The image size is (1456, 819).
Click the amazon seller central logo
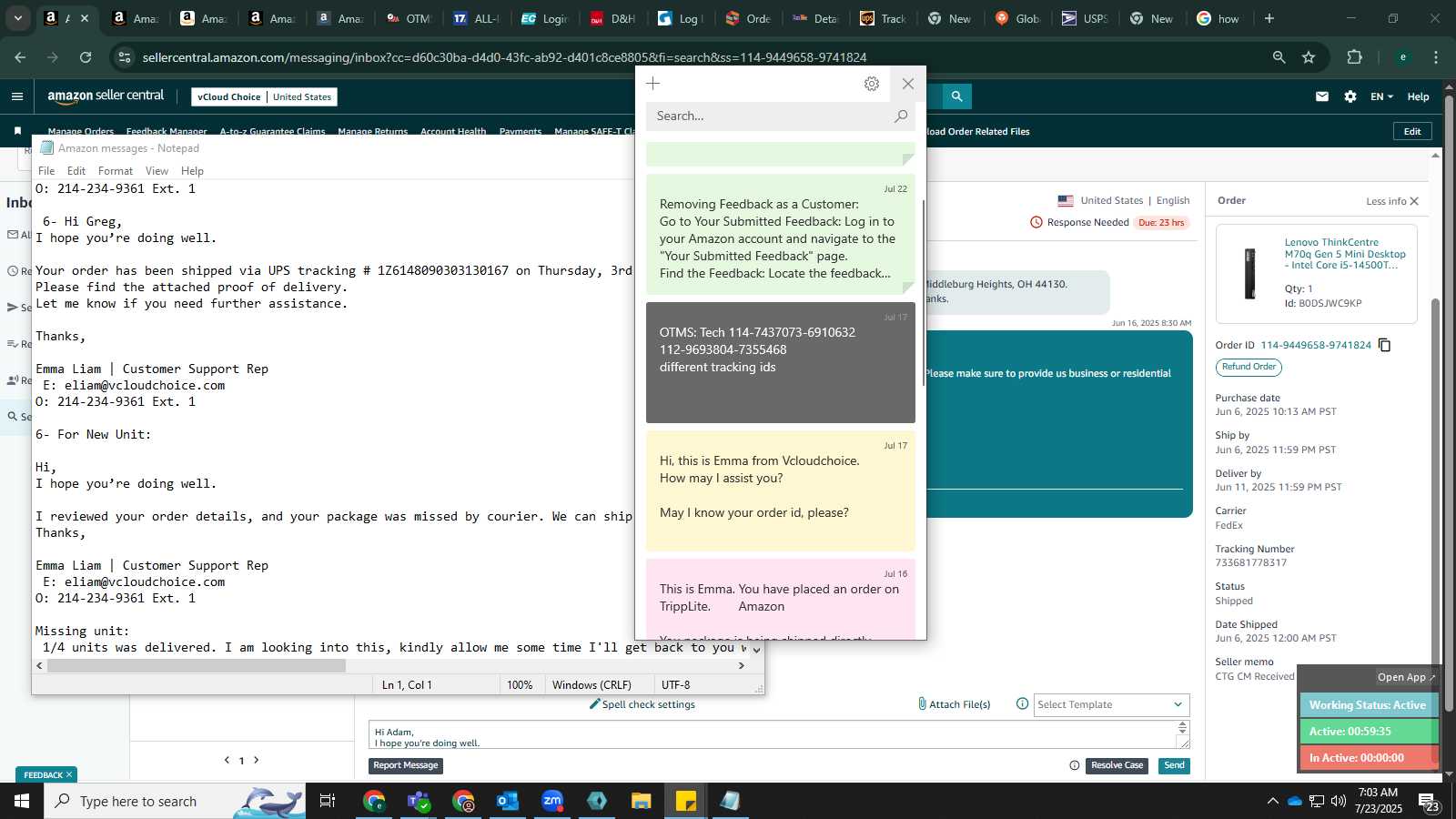(x=106, y=96)
